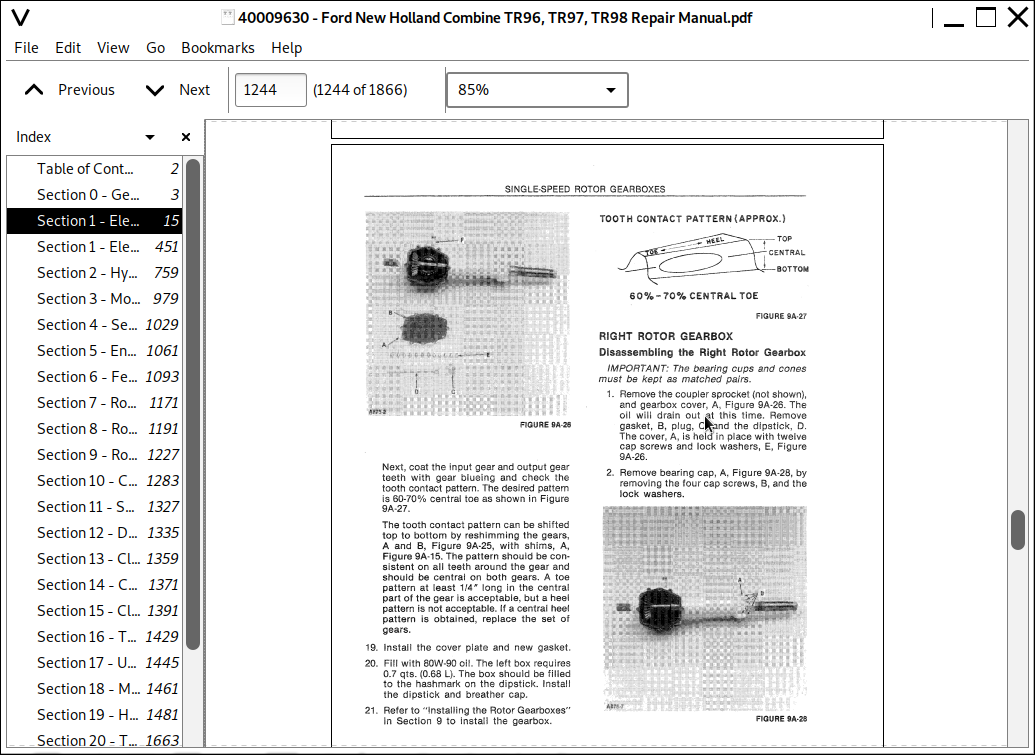Click the 'SINGLE-SPEED ROTOR GEARBOXES' page header

tap(585, 189)
